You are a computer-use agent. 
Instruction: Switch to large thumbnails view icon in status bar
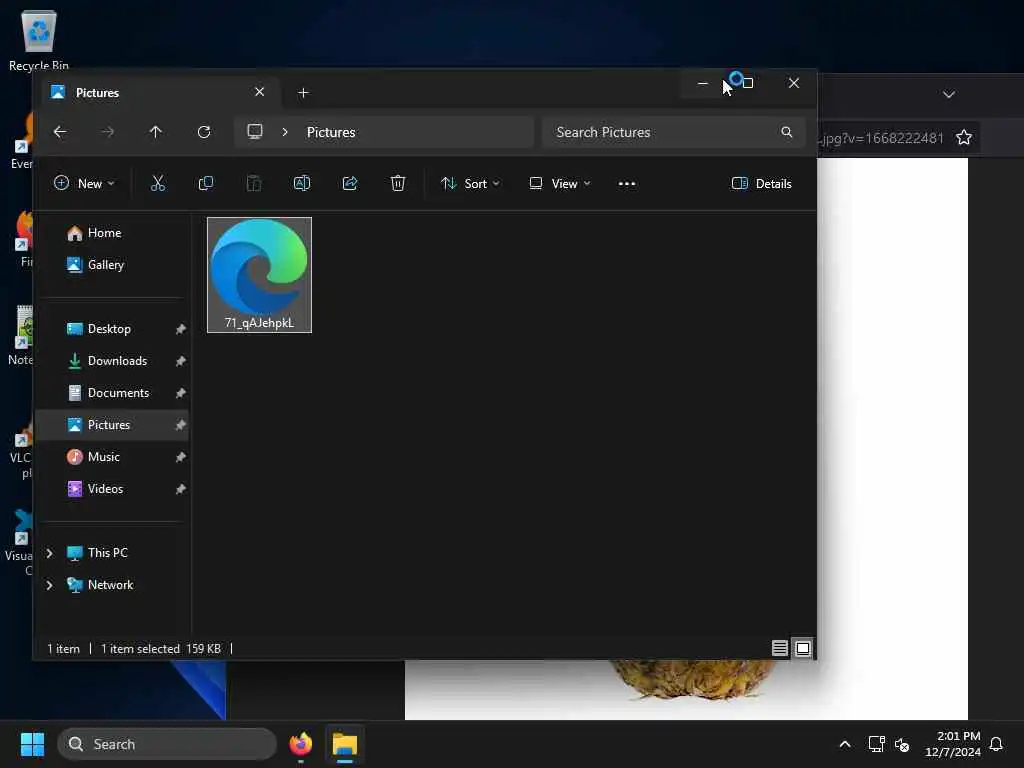click(803, 648)
